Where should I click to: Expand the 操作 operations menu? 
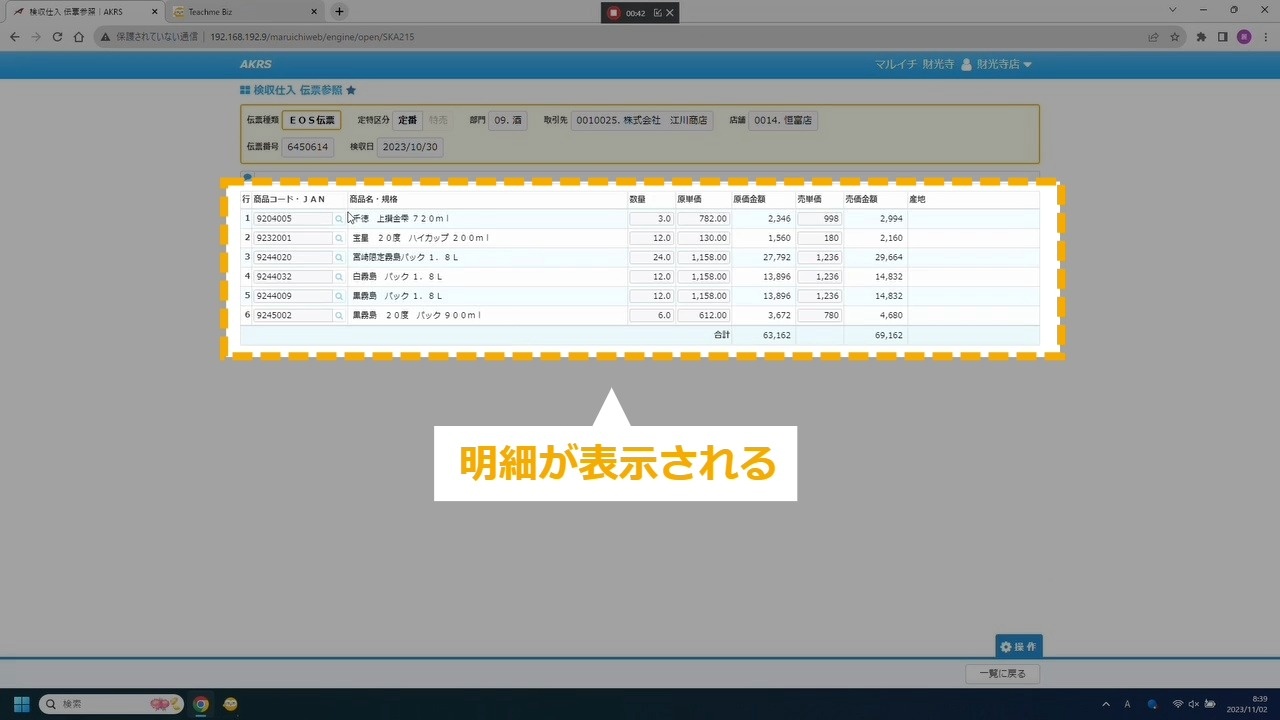click(1018, 647)
